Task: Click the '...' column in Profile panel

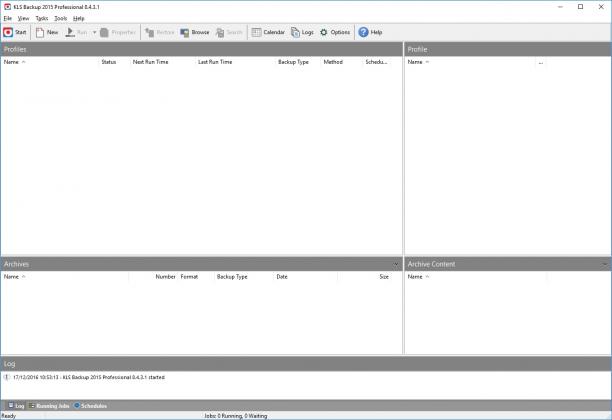Action: pos(541,62)
